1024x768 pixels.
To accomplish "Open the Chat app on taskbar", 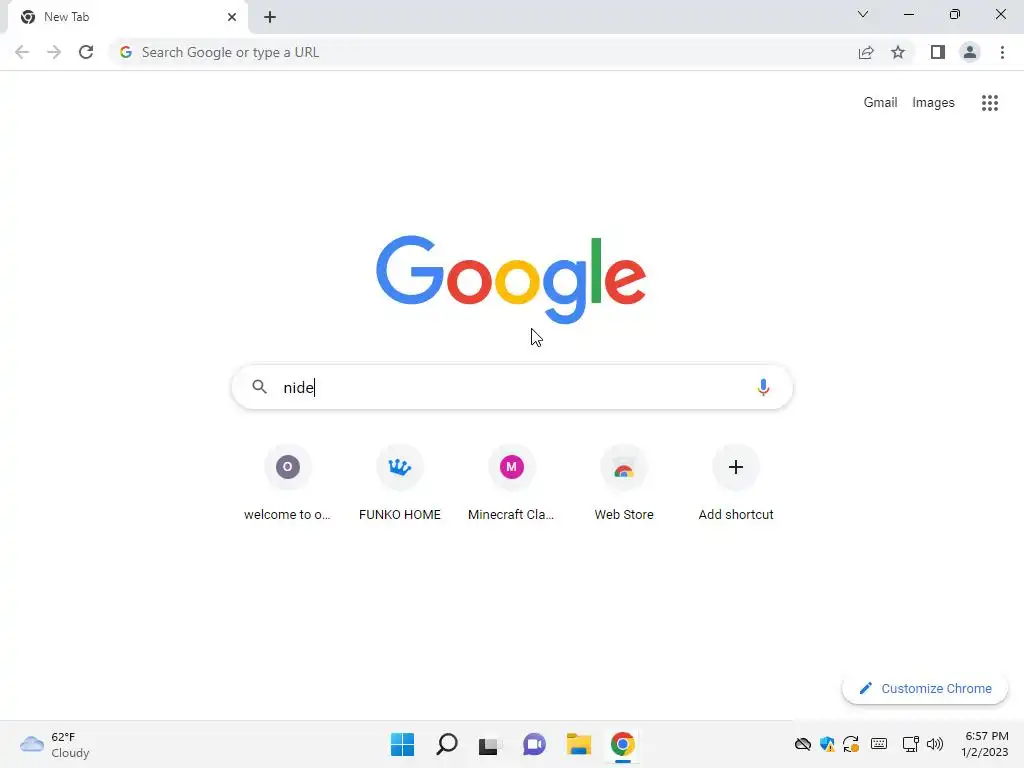I will coord(534,744).
